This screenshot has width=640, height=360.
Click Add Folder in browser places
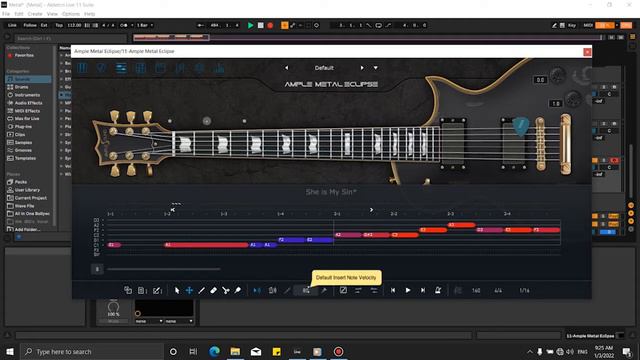tap(27, 229)
